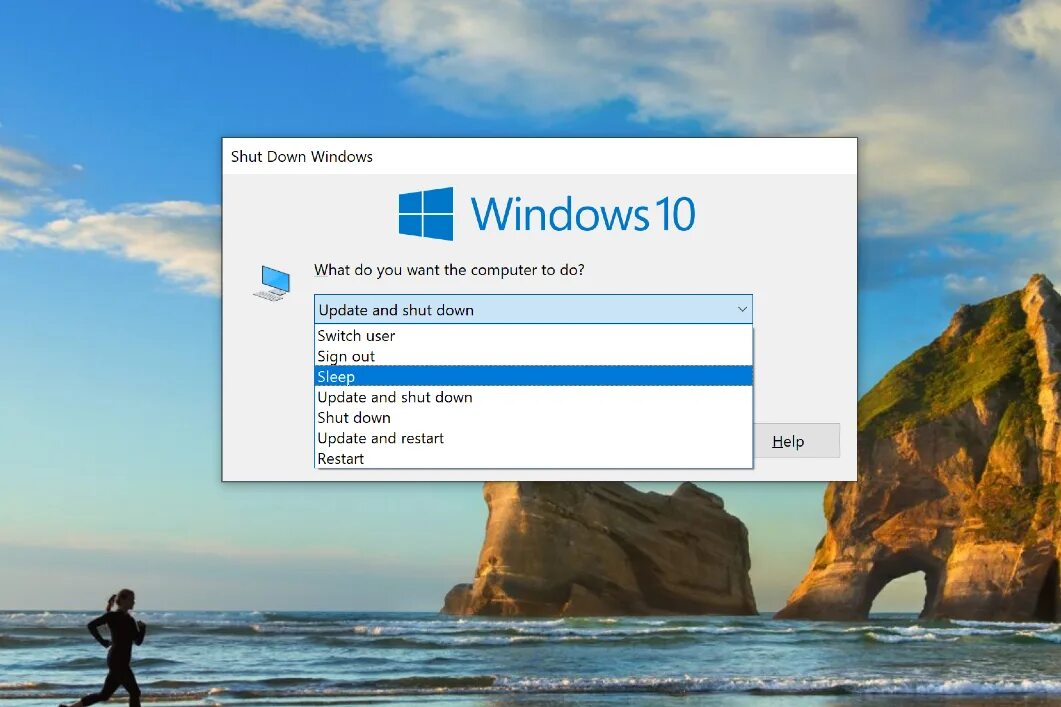Pick Update and restart option
The height and width of the screenshot is (707, 1061).
[x=533, y=438]
